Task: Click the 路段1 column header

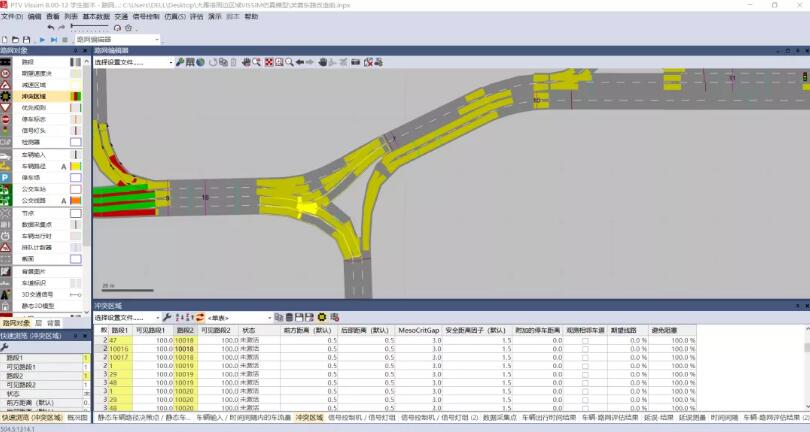Action: click(x=120, y=330)
